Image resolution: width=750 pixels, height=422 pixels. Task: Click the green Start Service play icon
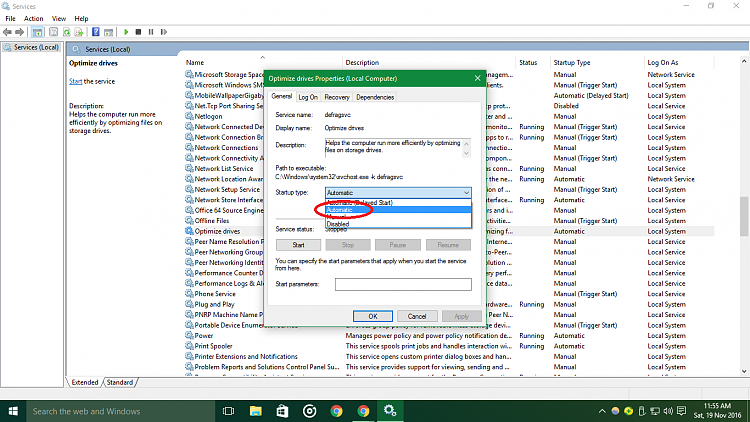(126, 32)
